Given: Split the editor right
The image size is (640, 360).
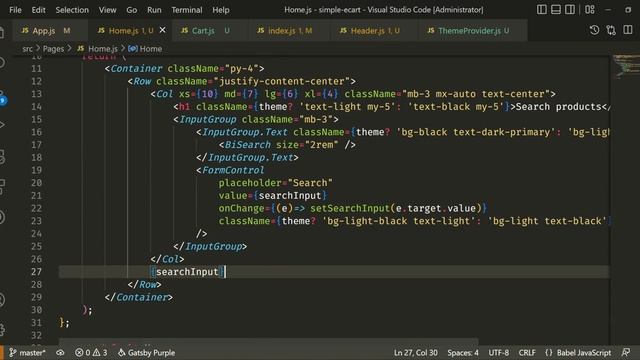Looking at the screenshot, I should pos(628,30).
